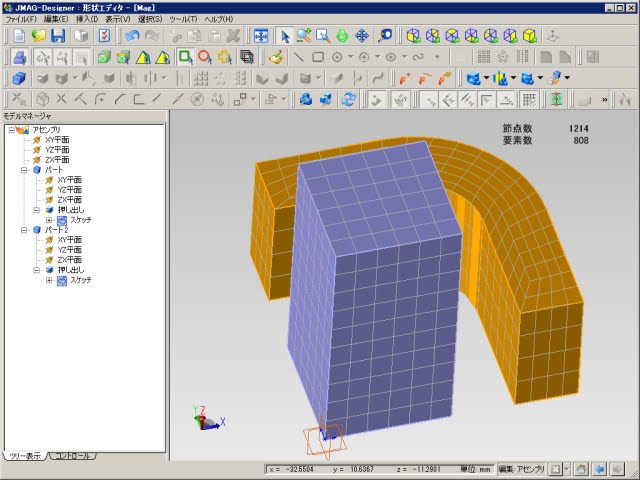Expand スケッチ under パート's 押し出し
Viewport: 640px width, 480px height.
tap(49, 220)
